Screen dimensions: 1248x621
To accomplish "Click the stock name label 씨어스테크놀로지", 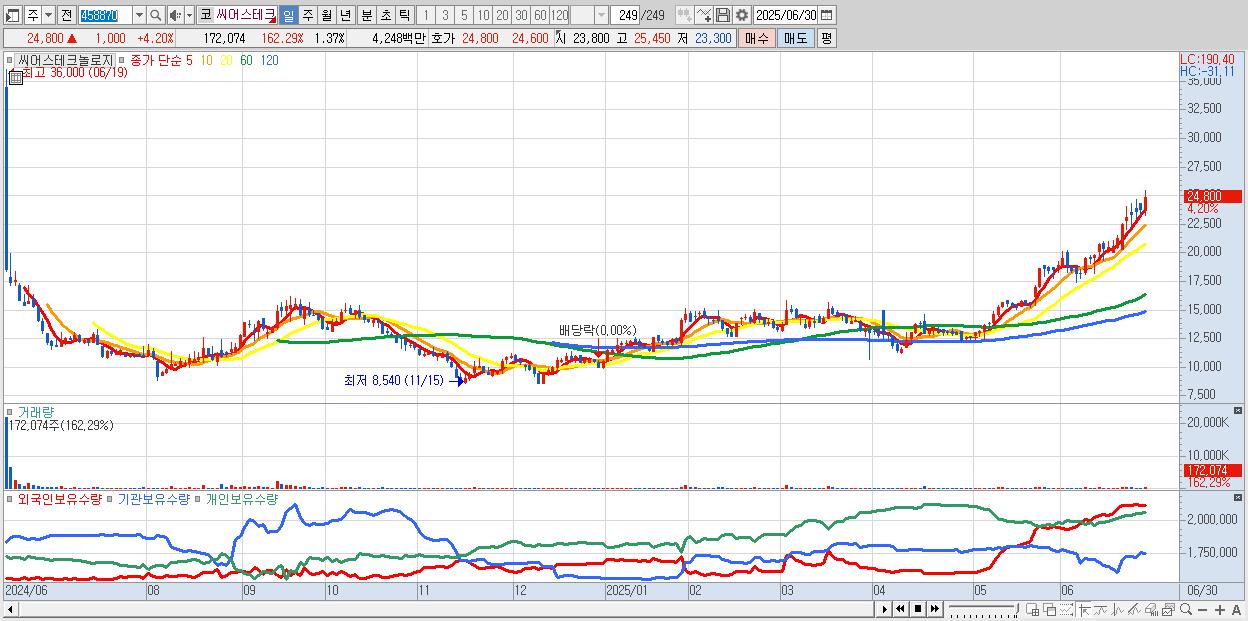I will pyautogui.click(x=67, y=60).
